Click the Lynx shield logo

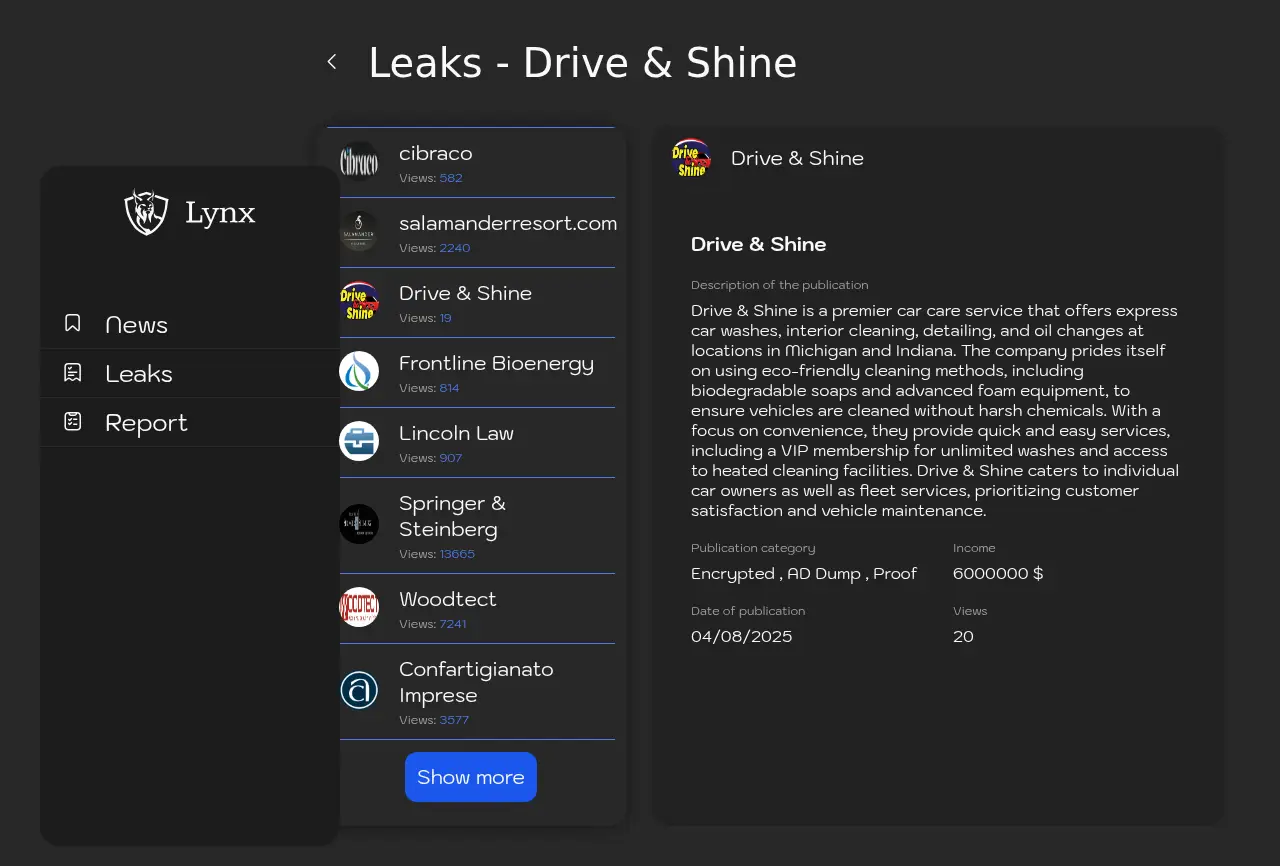coord(146,212)
